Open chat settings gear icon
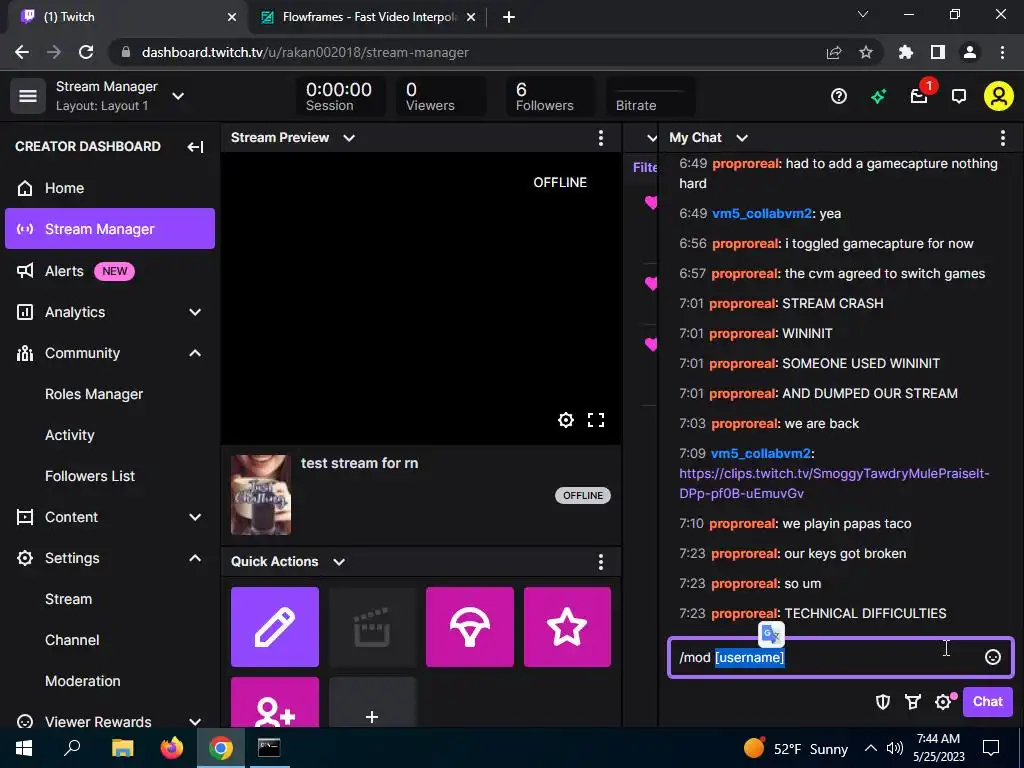This screenshot has width=1024, height=768. (943, 702)
